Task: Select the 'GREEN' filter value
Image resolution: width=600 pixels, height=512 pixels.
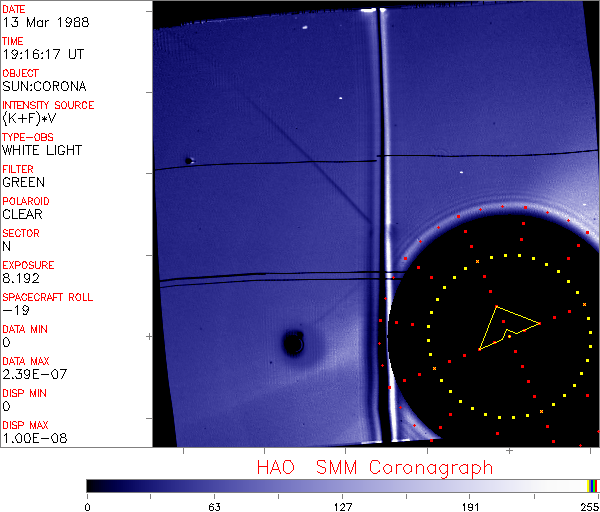Action: [23, 183]
